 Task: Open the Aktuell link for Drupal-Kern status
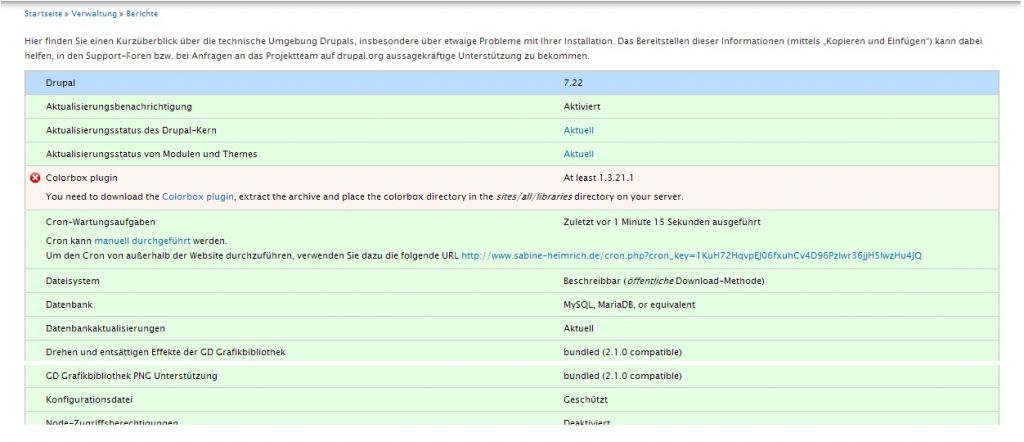(578, 130)
